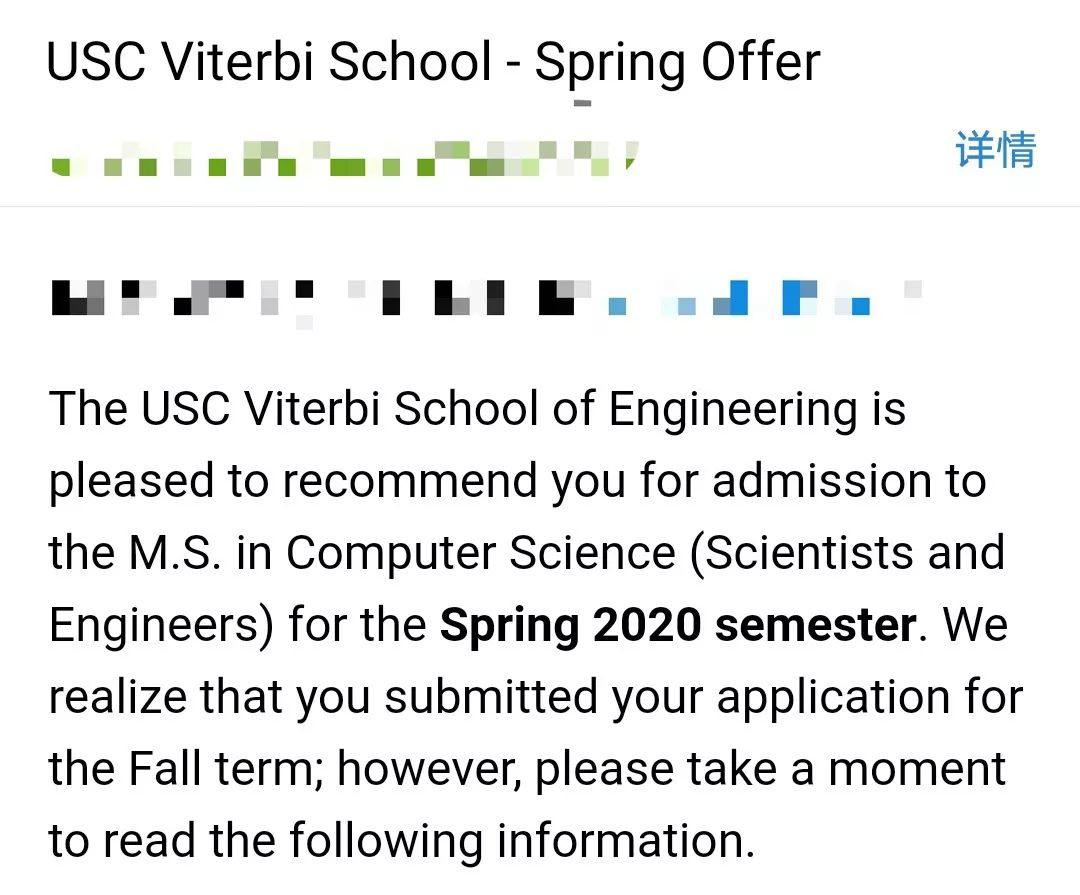Click the horizontal divider below the sender row
Viewport: 1080px width, 895px height.
pyautogui.click(x=540, y=206)
